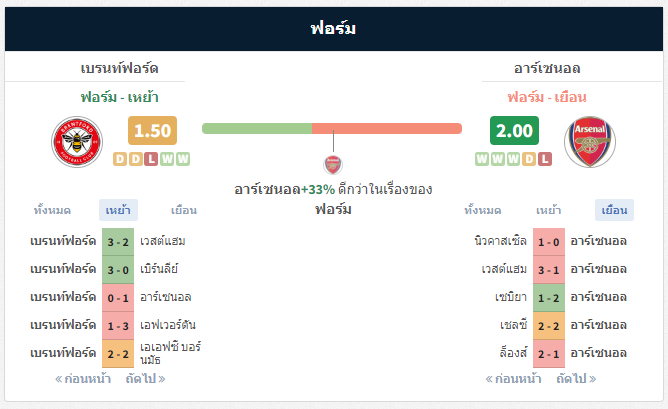Viewport: 668px width, 409px height.
Task: Click the Brentford 1.50 form rating badge
Action: click(x=153, y=130)
